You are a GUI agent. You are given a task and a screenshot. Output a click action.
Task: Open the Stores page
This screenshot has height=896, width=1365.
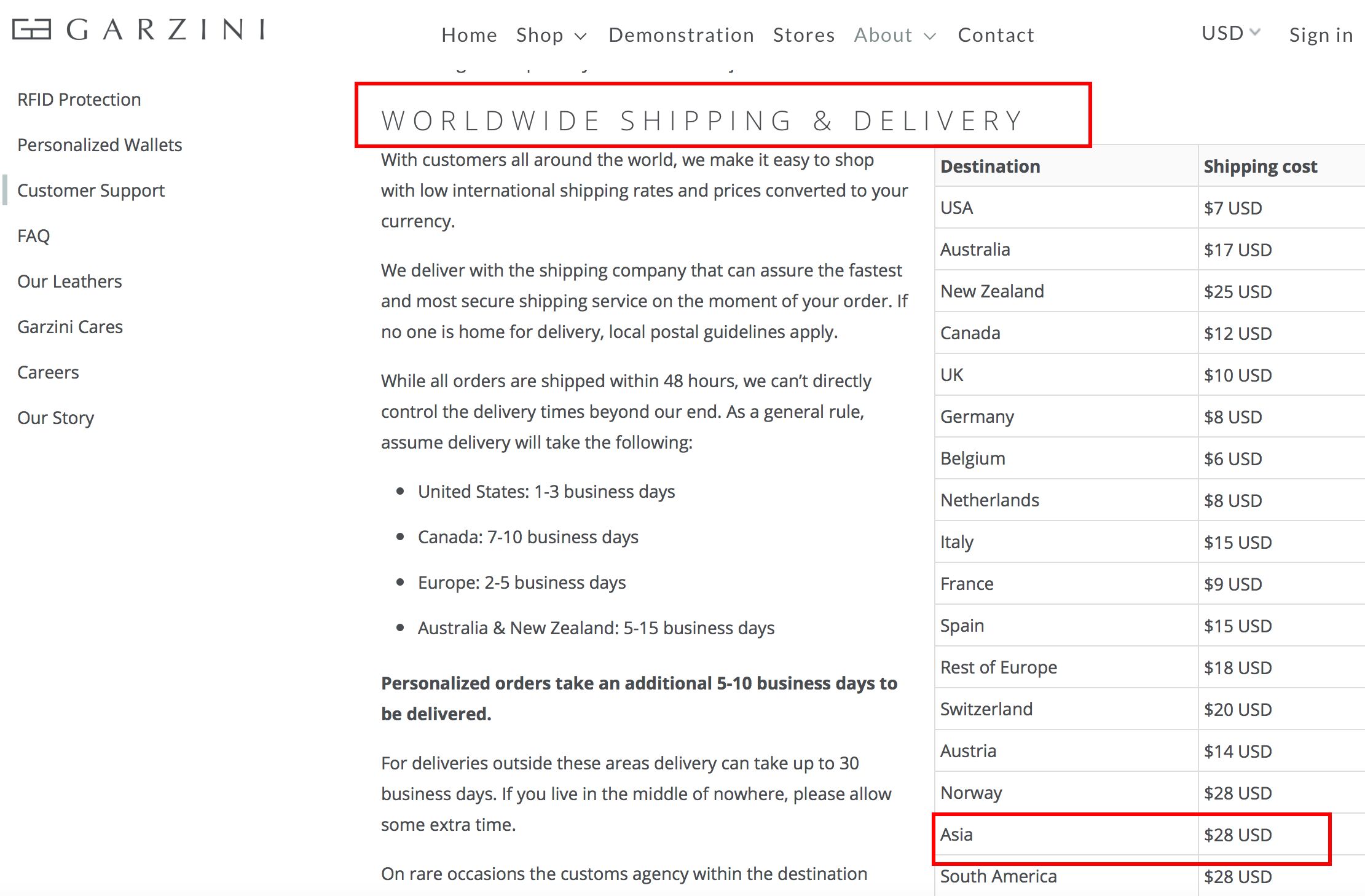click(x=804, y=35)
